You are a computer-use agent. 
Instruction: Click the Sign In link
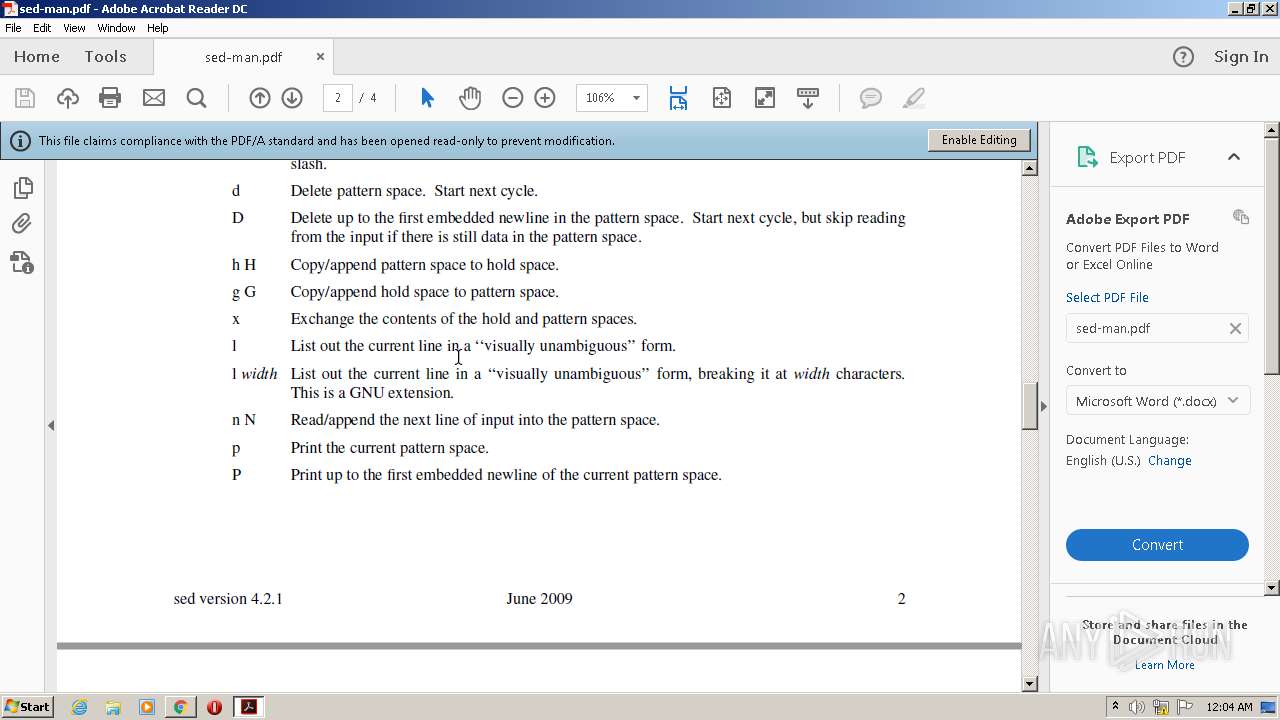1241,57
